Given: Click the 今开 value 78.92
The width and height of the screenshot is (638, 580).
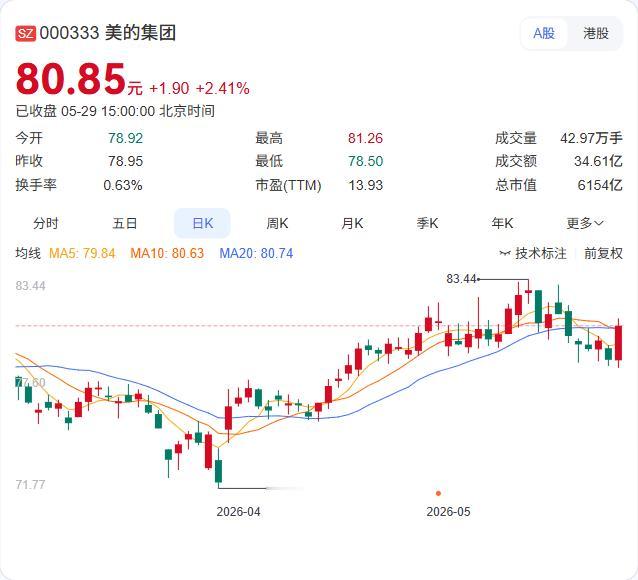Looking at the screenshot, I should click(x=125, y=138).
